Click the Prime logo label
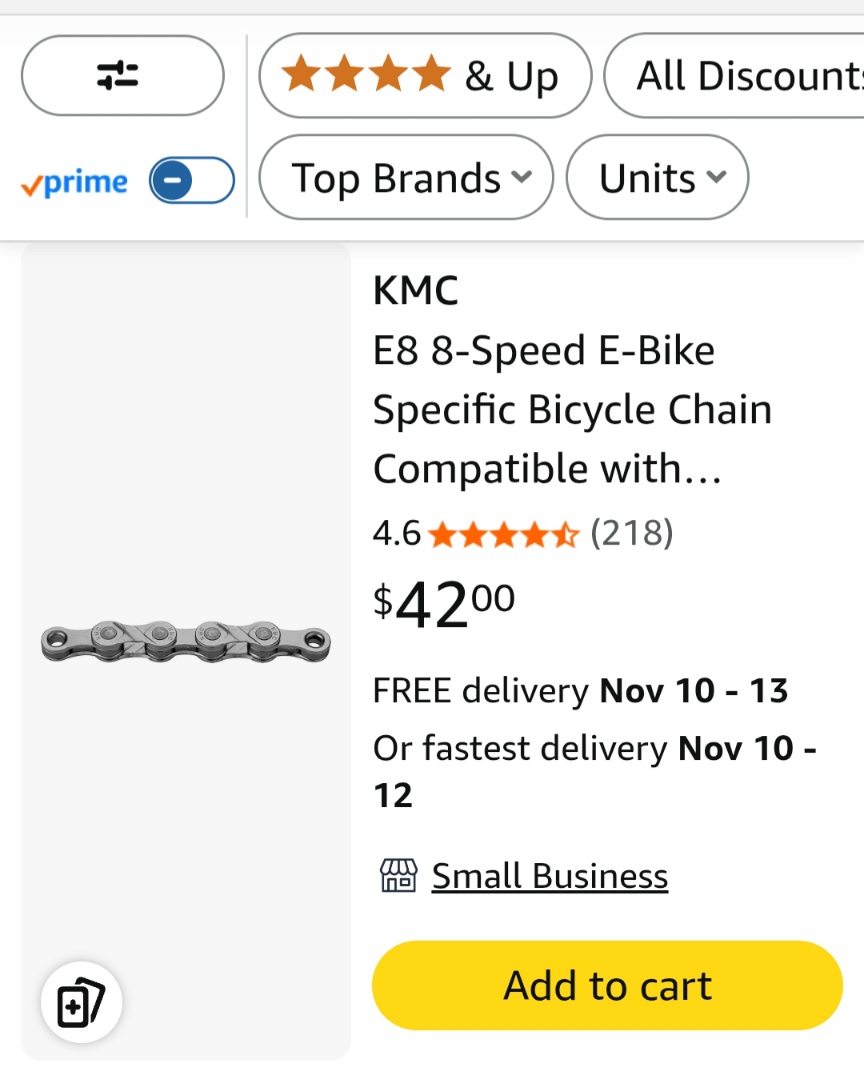Screen dimensions: 864x1071 coord(75,183)
